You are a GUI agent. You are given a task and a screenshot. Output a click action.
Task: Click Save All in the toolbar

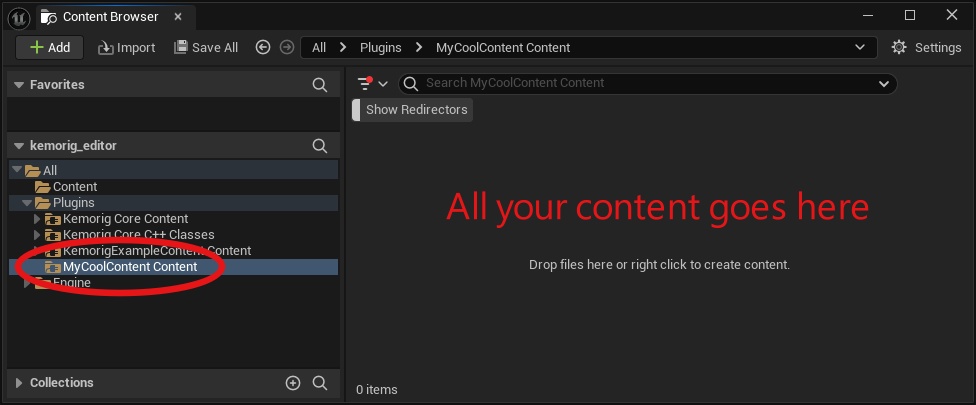[x=206, y=47]
